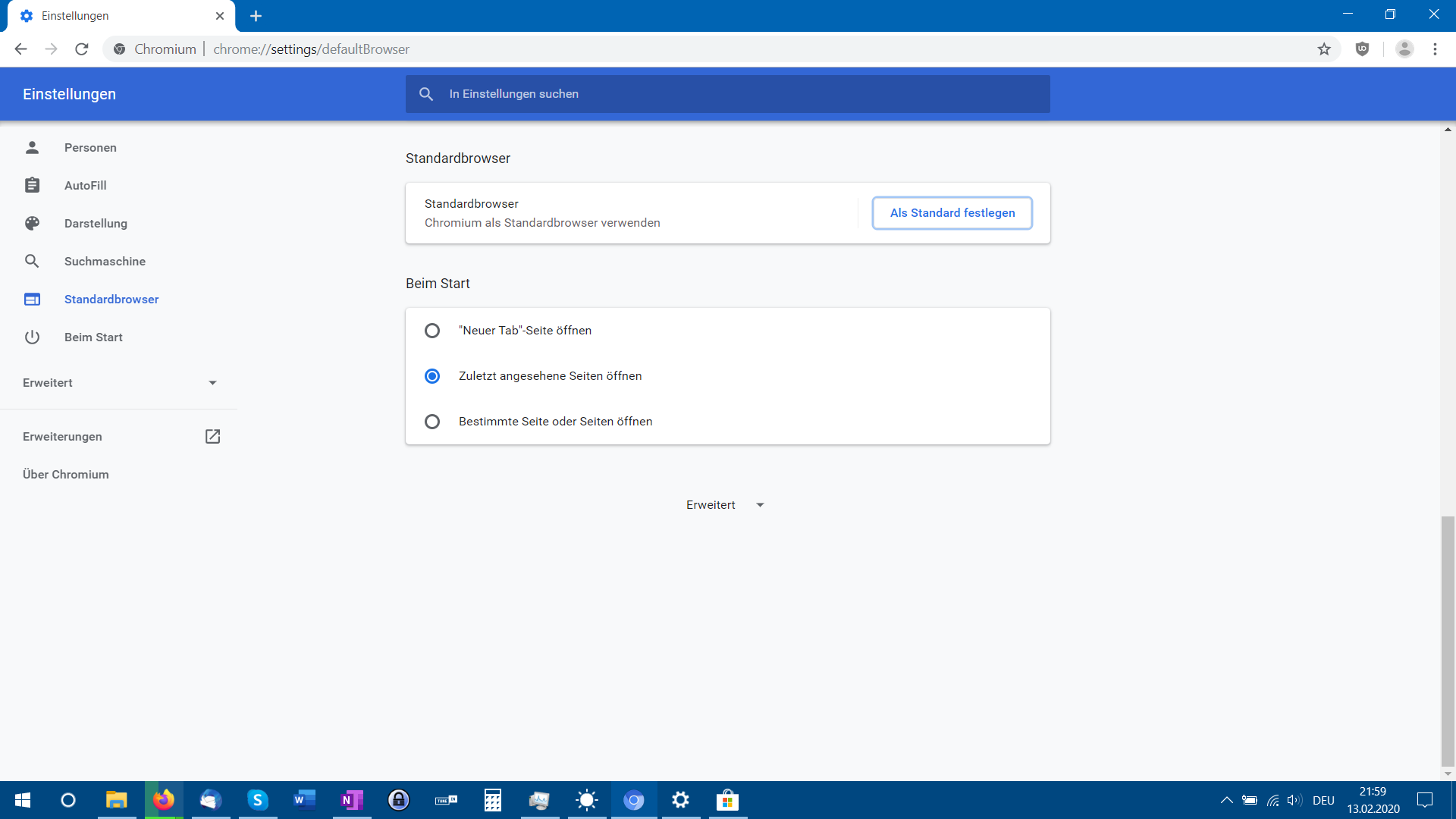
Task: Click the back navigation arrow
Action: pos(20,49)
